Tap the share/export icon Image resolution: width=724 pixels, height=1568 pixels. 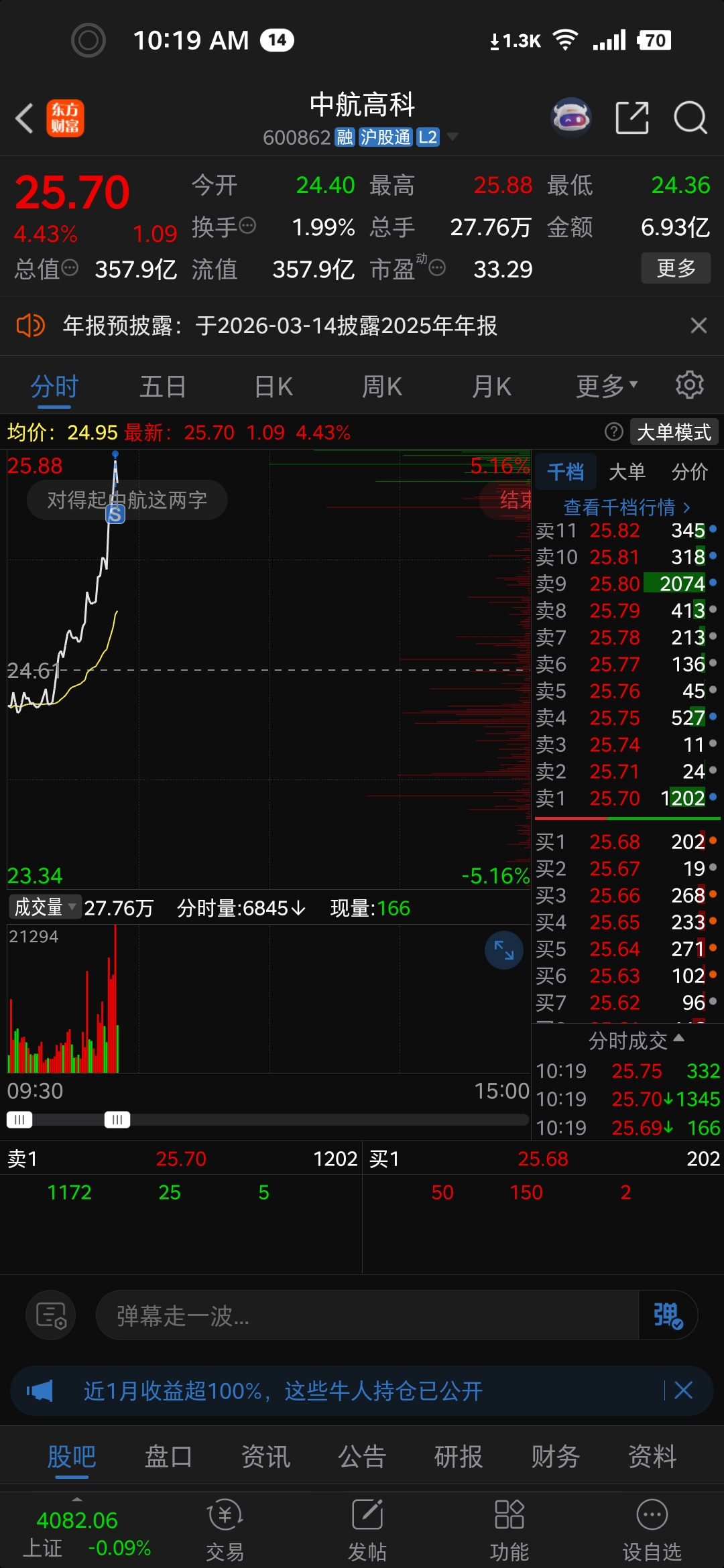(632, 118)
